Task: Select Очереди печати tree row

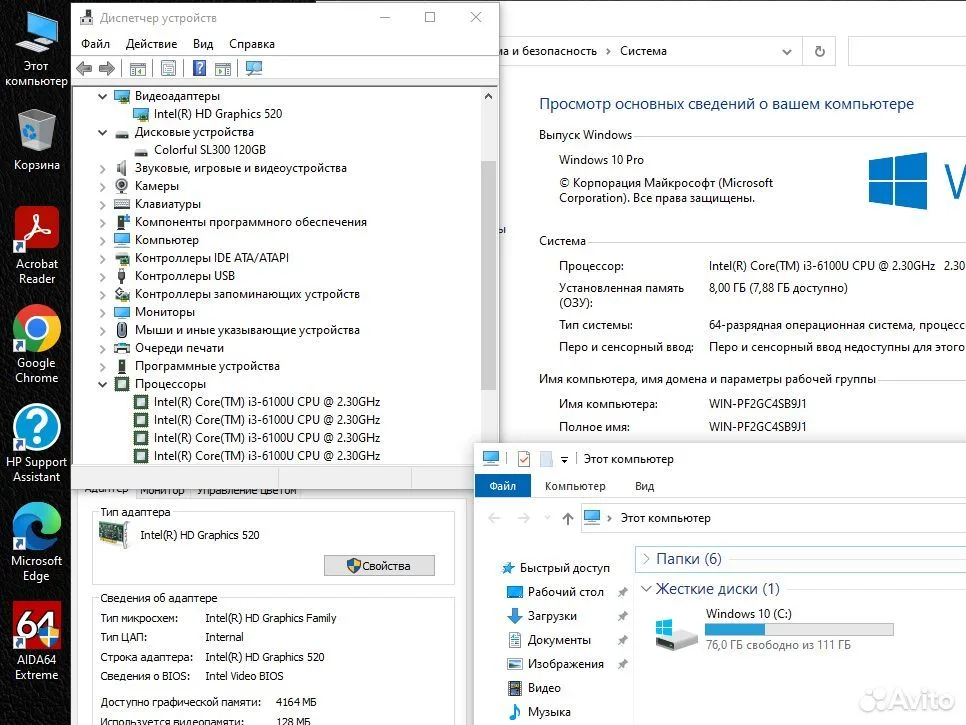Action: pyautogui.click(x=179, y=348)
